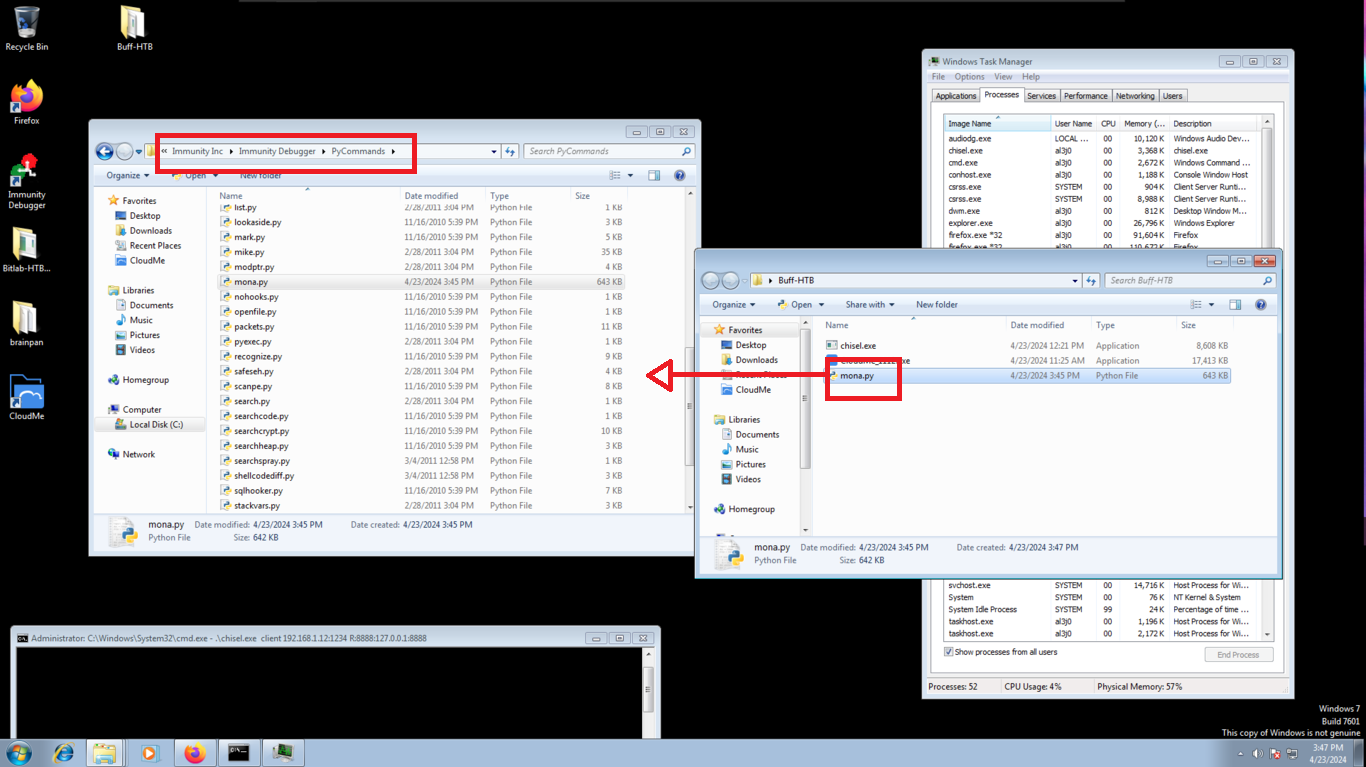This screenshot has height=767, width=1366.
Task: Show hidden system tray icons arrow
Action: [1241, 754]
